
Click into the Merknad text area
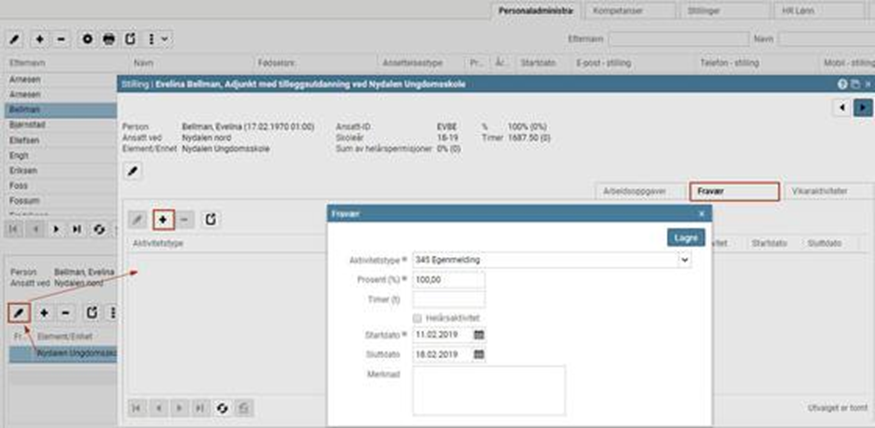tap(489, 389)
